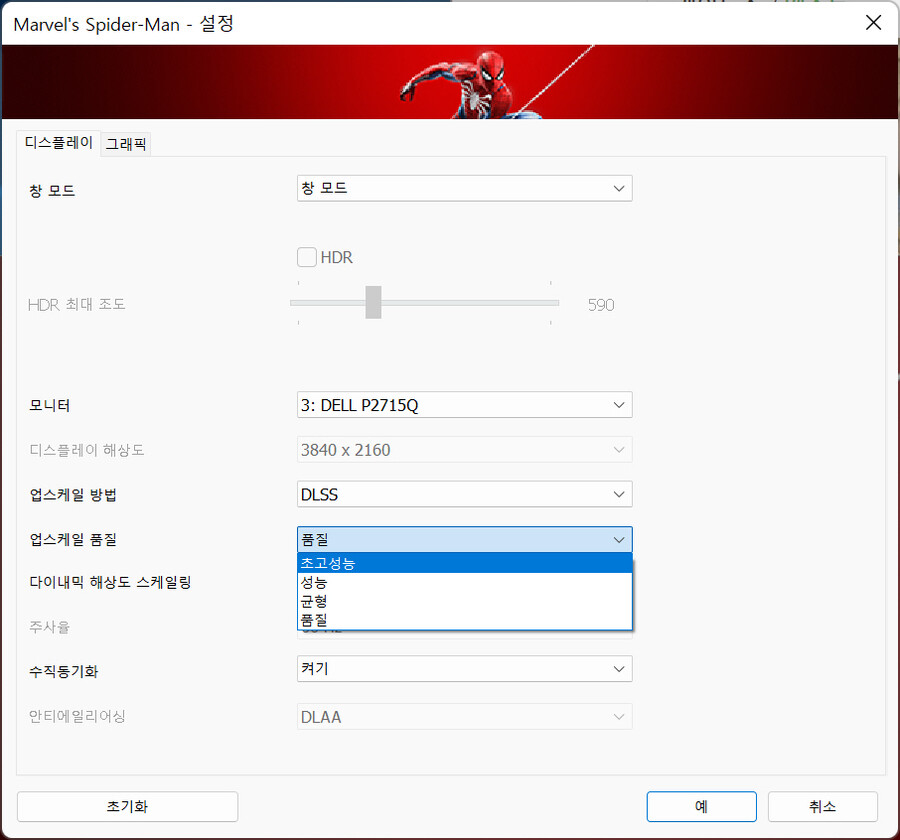900x840 pixels.
Task: Enable the HDR checkbox
Action: point(307,257)
